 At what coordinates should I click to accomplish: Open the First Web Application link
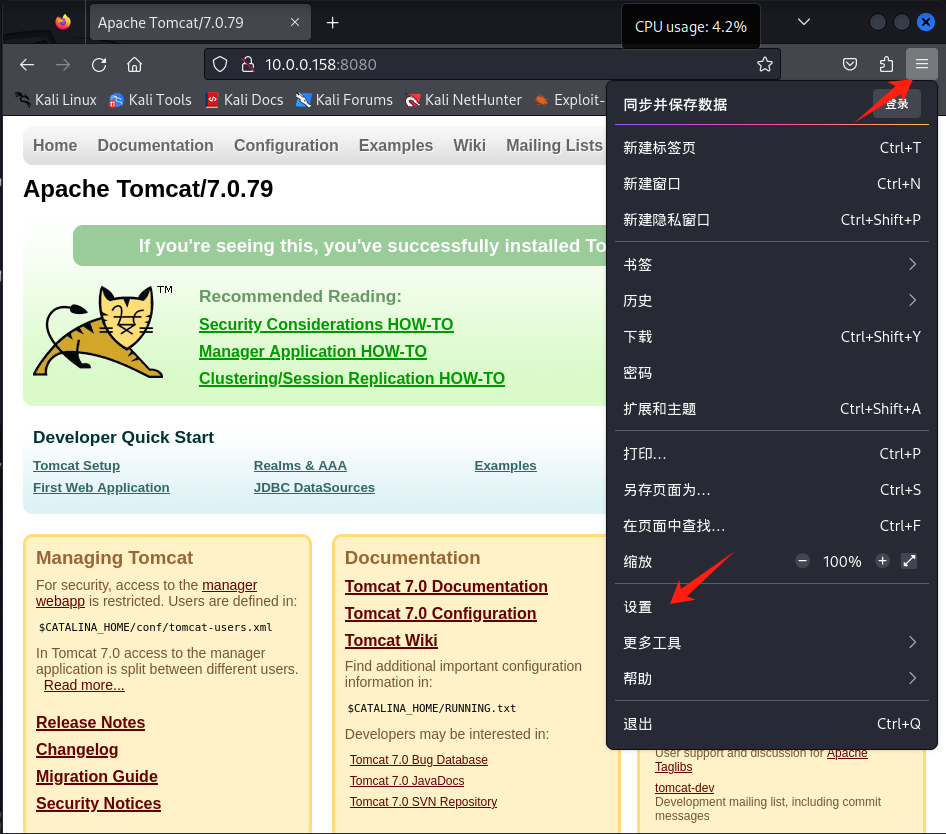(x=101, y=488)
